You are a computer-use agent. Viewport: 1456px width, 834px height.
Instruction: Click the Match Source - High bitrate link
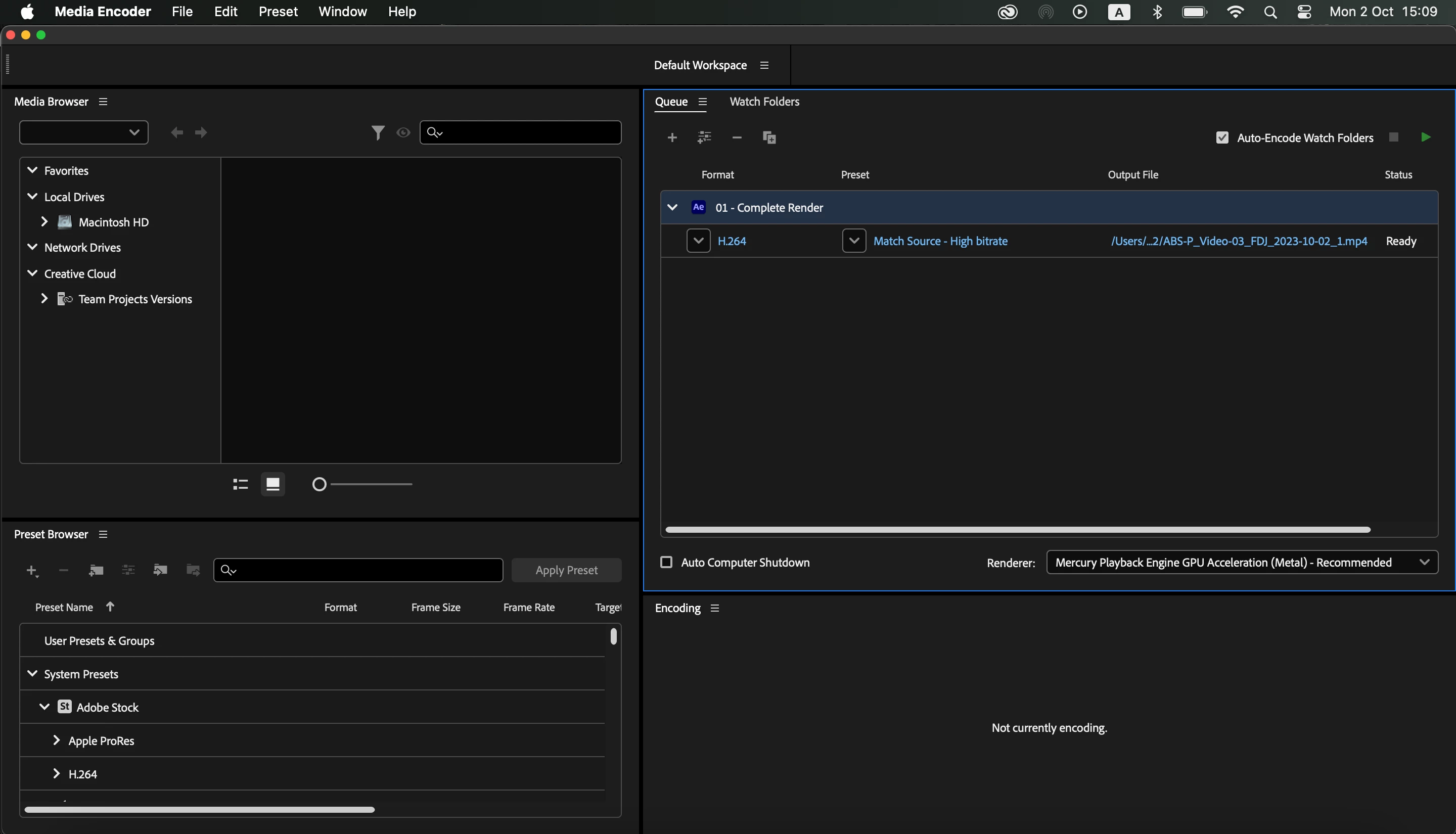pos(940,241)
